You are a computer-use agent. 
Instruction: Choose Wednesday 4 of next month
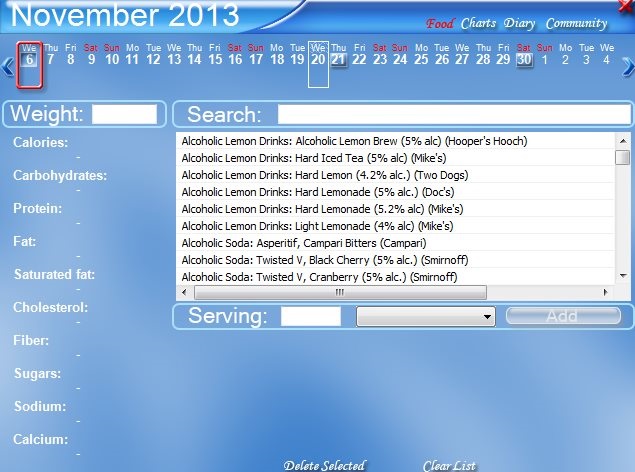pos(607,55)
